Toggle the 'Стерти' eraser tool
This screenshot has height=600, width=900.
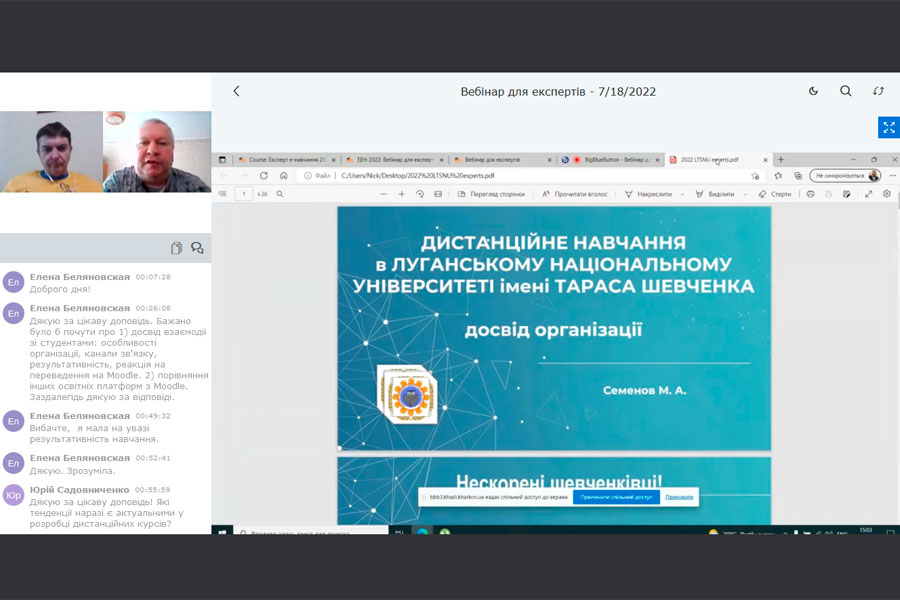click(775, 194)
